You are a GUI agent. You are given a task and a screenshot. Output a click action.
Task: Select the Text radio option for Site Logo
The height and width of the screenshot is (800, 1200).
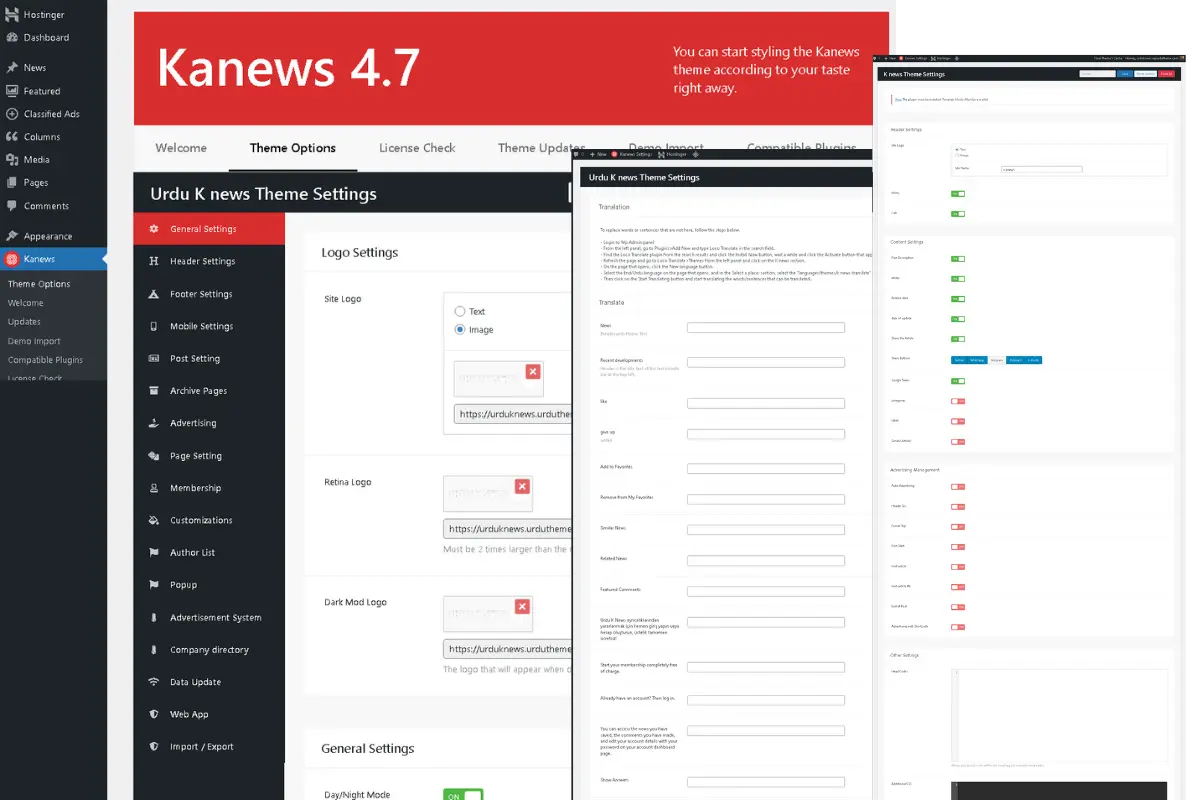(460, 311)
